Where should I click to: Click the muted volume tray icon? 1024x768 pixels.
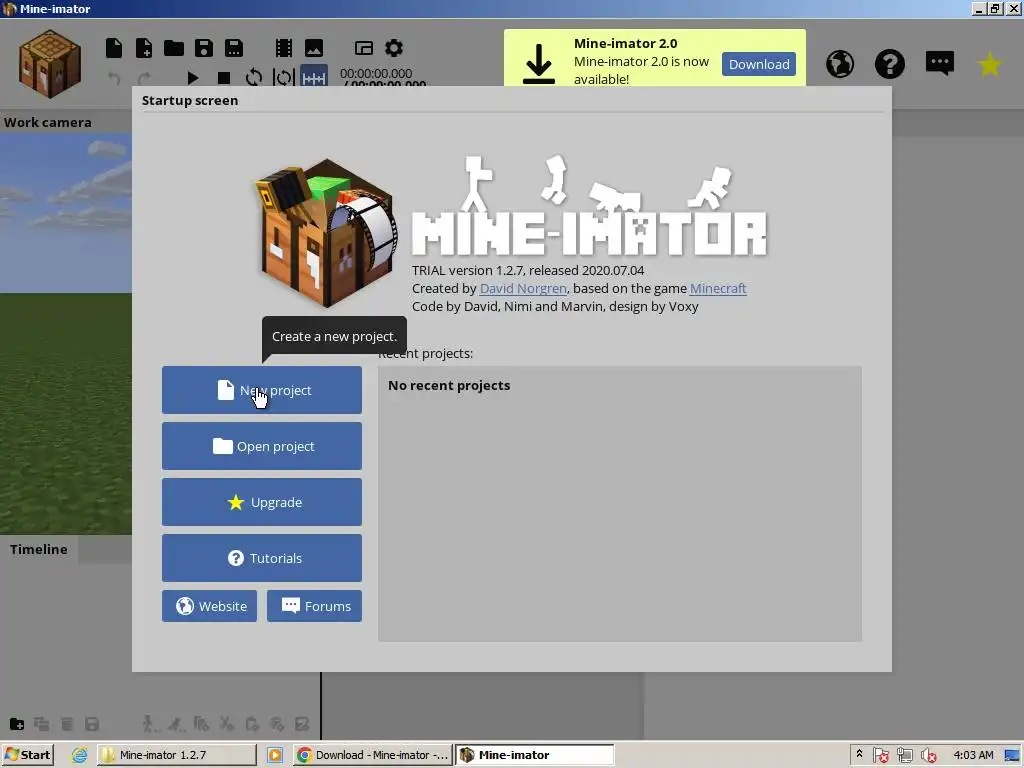tap(929, 756)
